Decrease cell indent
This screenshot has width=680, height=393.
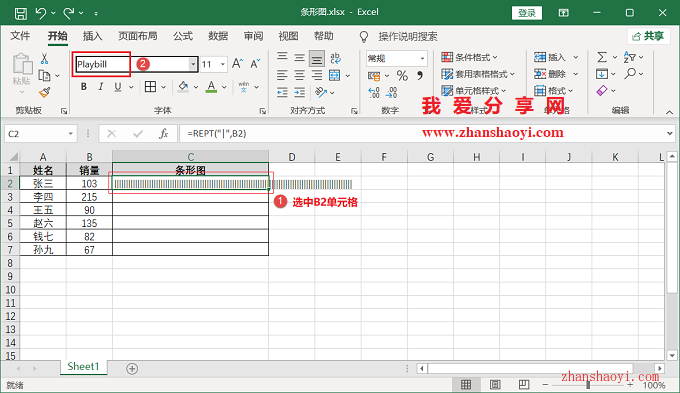tap(282, 92)
